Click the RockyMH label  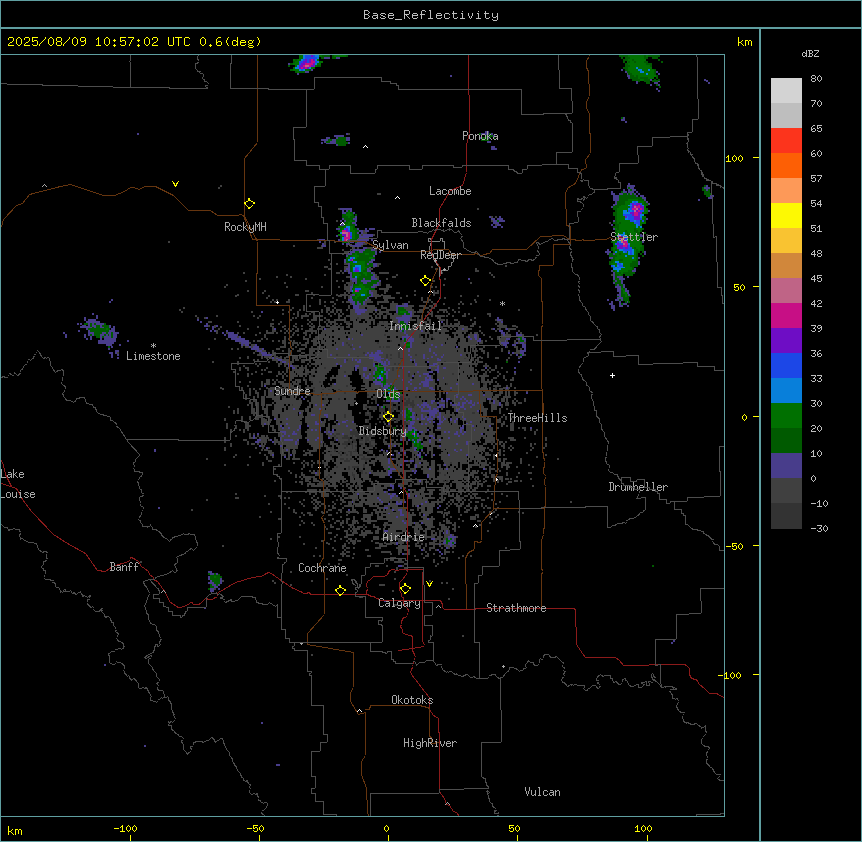[245, 227]
